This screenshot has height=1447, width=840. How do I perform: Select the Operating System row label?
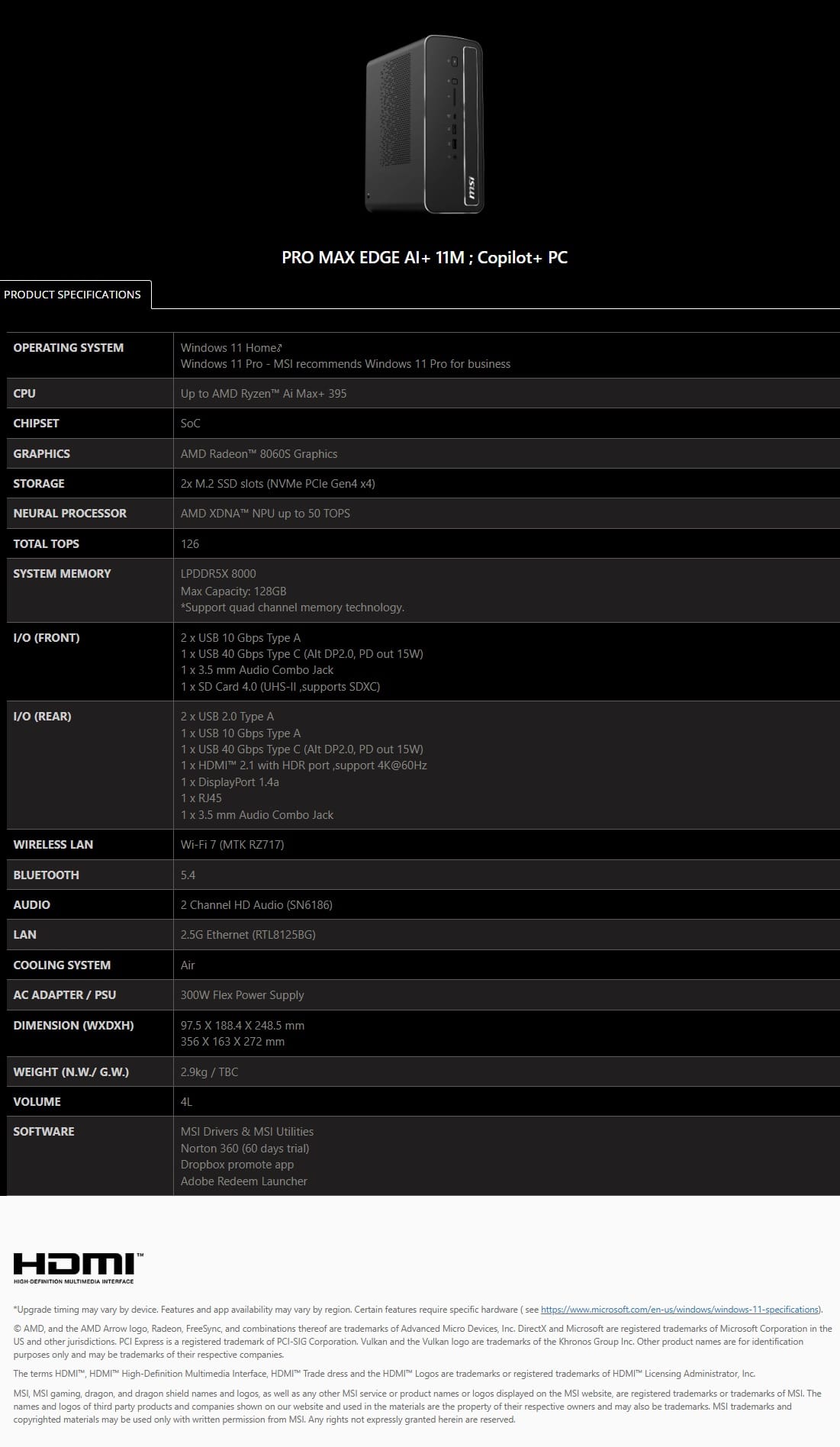click(69, 347)
